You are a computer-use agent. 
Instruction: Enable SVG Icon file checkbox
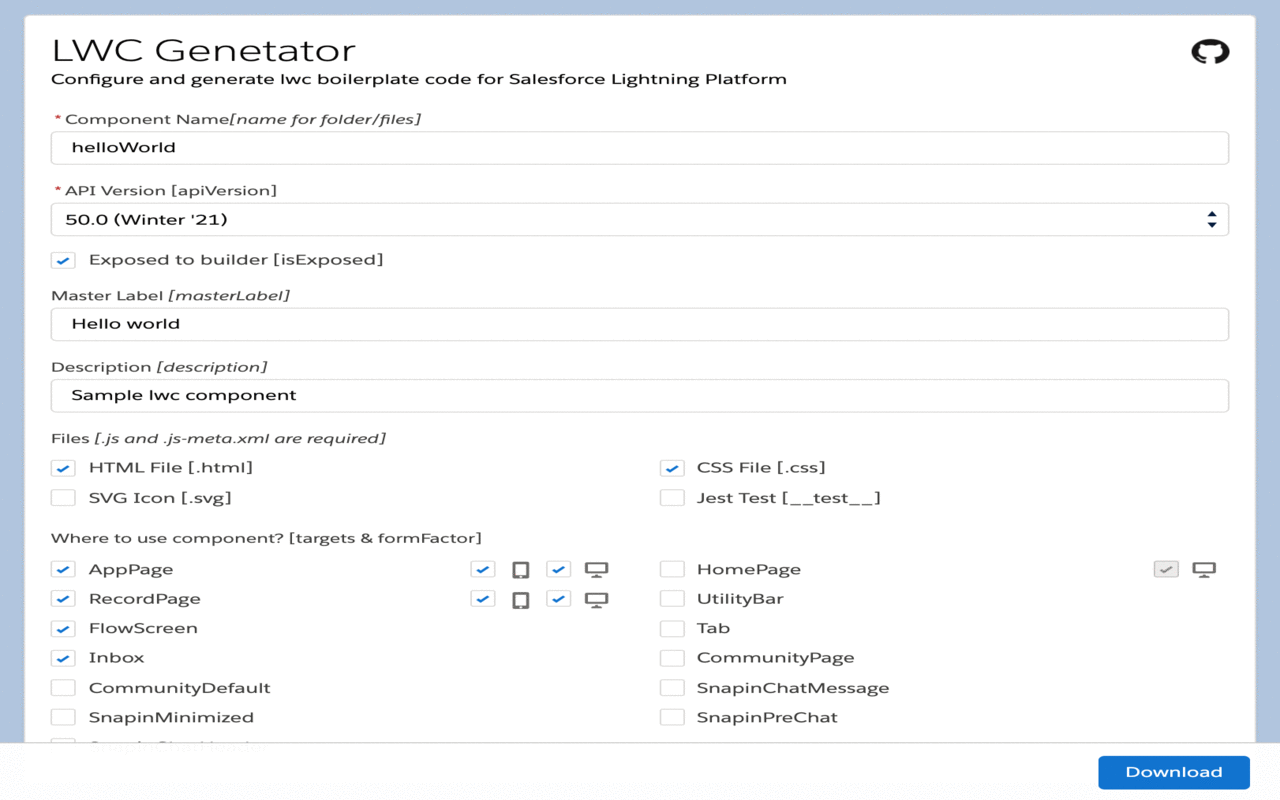(63, 498)
